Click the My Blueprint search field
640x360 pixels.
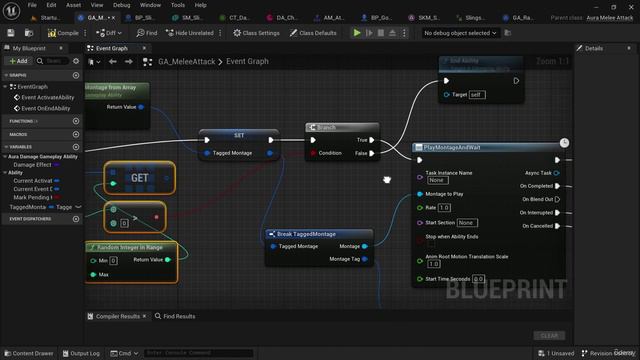[x=52, y=61]
